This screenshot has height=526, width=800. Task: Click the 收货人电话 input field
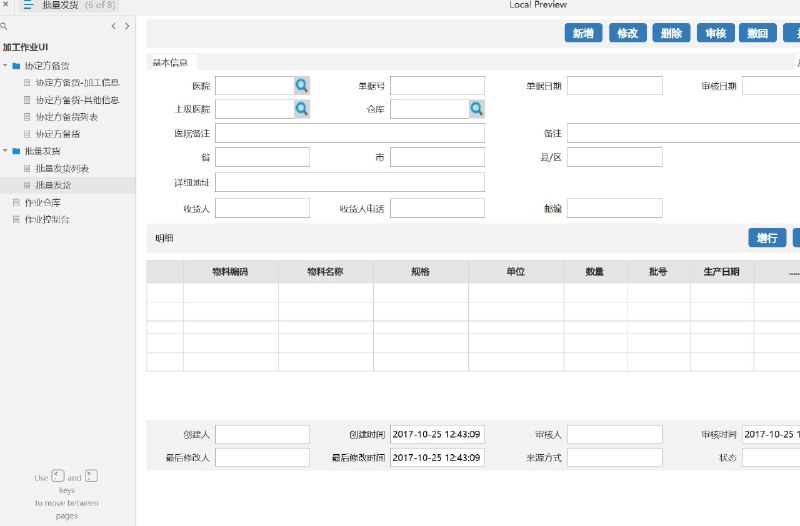tap(437, 208)
